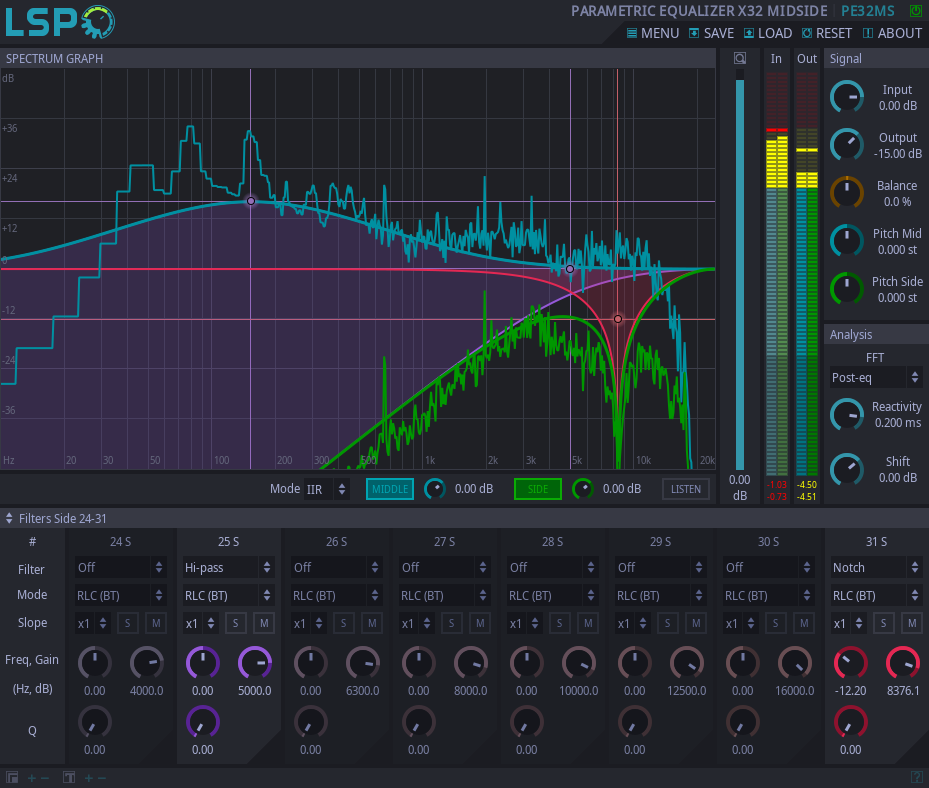
Task: Click the Shift knob
Action: (847, 469)
